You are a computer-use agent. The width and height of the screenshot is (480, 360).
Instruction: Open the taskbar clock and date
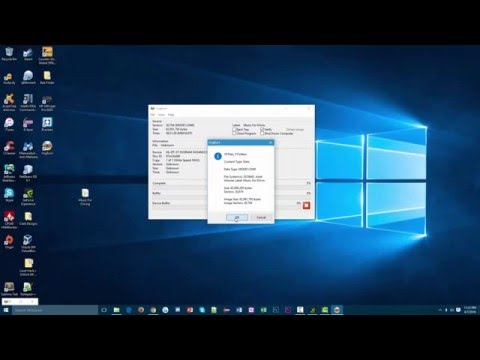point(470,310)
